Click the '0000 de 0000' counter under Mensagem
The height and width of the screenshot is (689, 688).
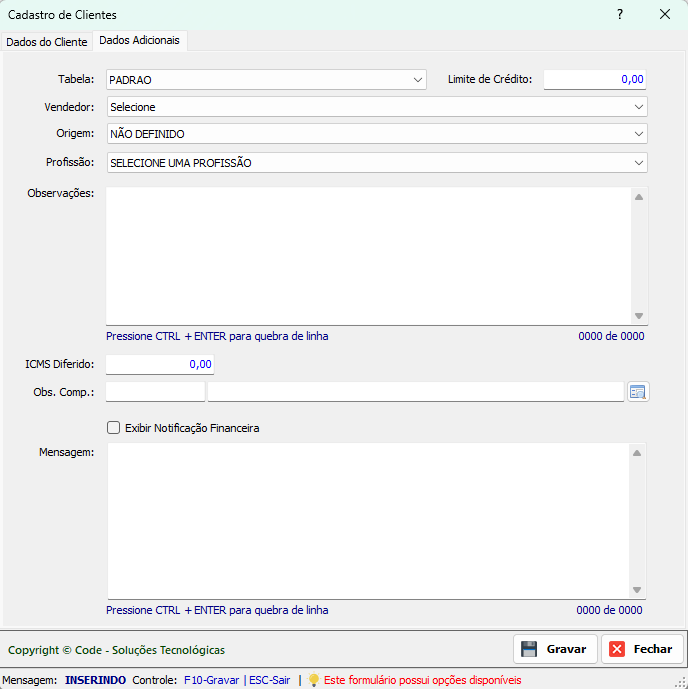pos(609,610)
